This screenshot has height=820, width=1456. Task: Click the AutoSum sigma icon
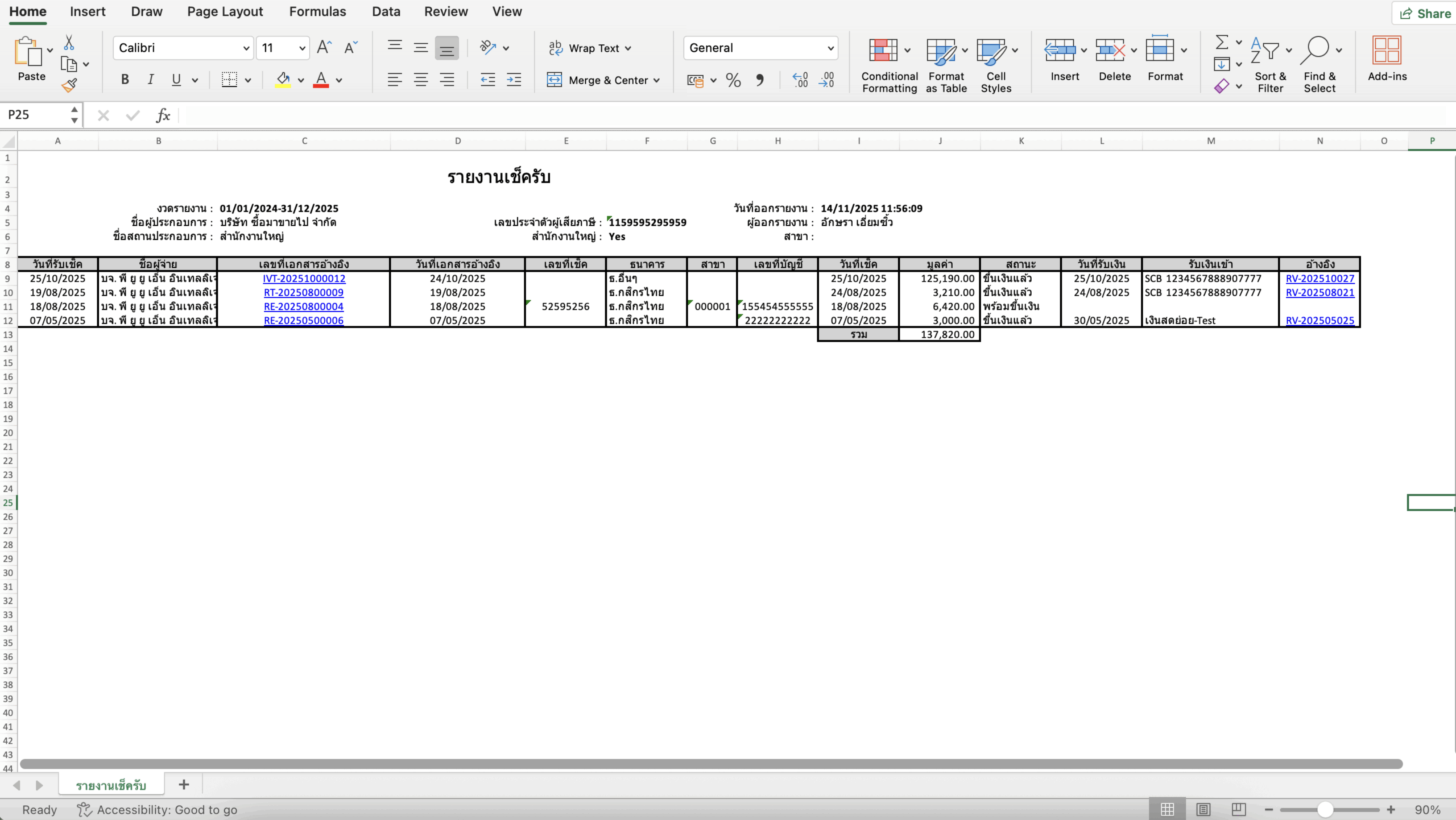pos(1222,42)
